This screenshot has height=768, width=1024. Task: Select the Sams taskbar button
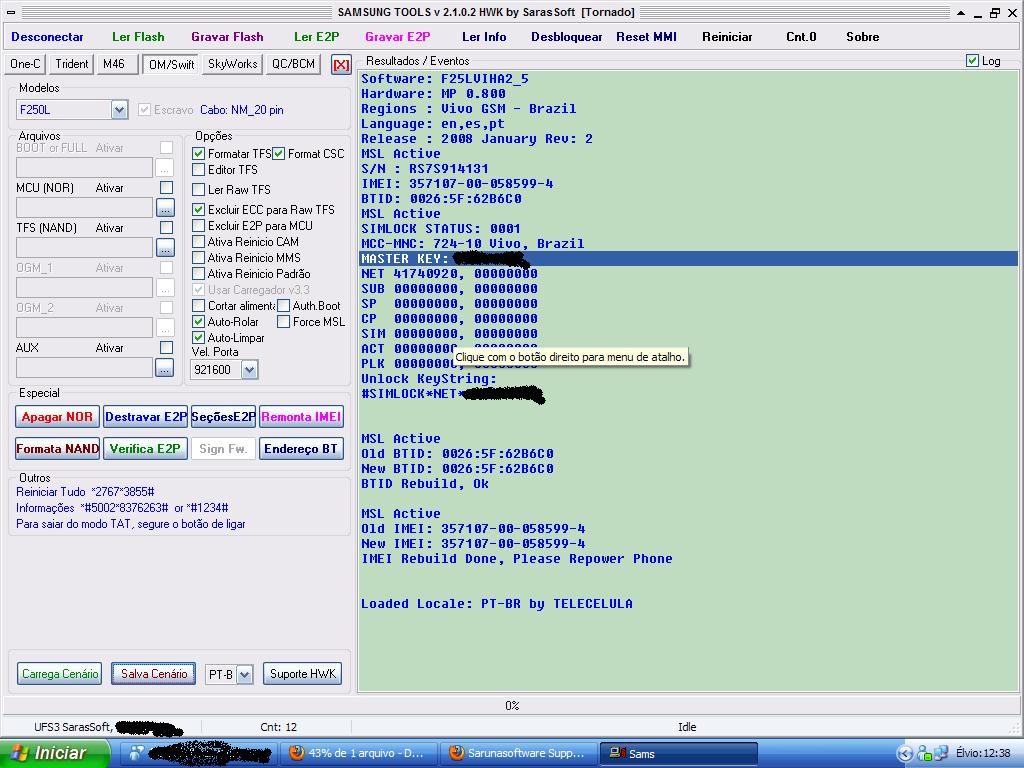click(x=678, y=753)
